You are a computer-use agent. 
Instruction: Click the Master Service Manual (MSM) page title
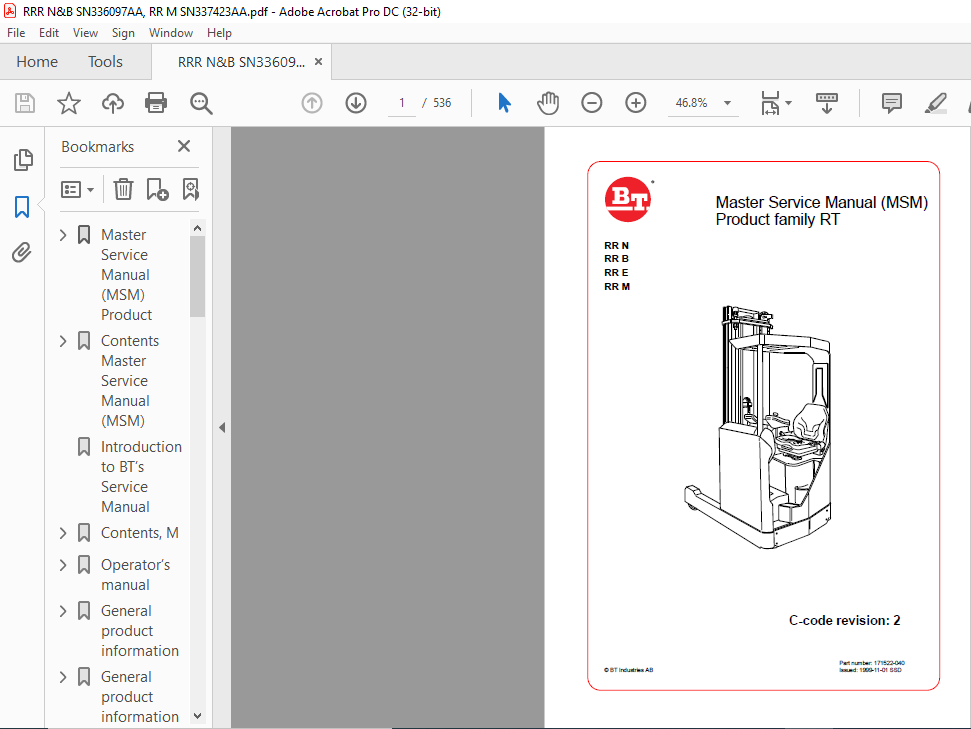click(x=822, y=203)
